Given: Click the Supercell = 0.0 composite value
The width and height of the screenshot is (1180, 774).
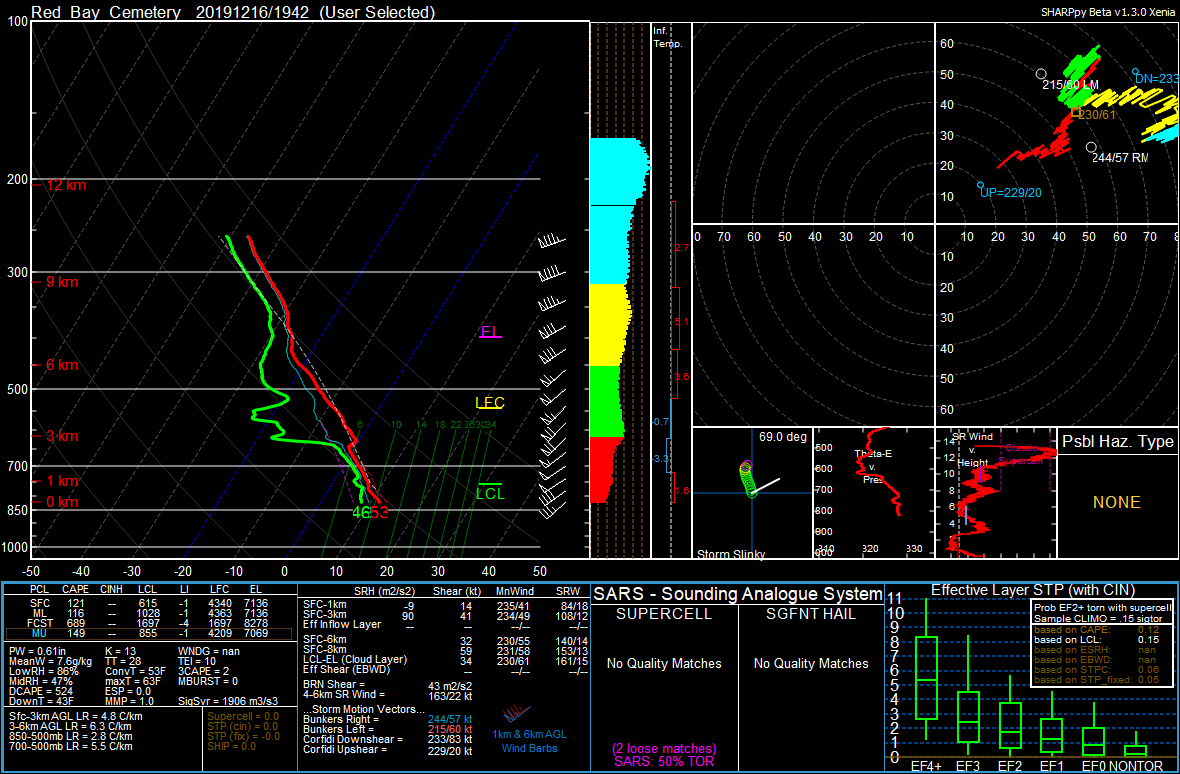Looking at the screenshot, I should coord(242,716).
